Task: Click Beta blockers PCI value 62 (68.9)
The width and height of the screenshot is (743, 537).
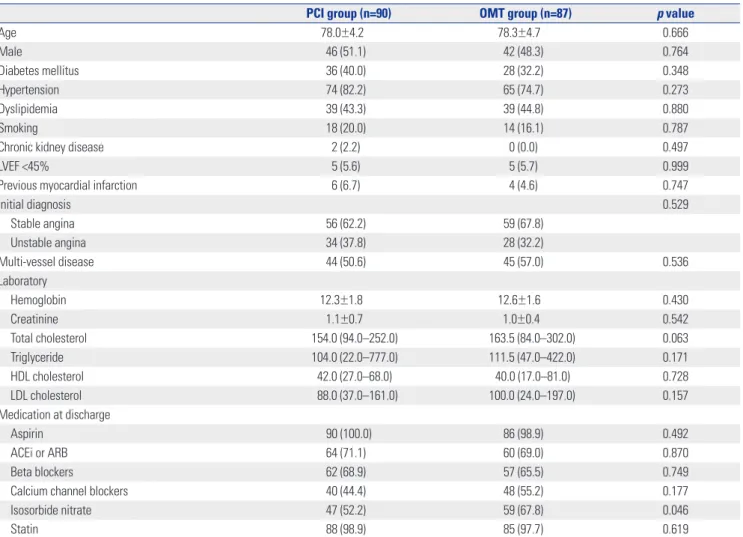Action: (345, 472)
